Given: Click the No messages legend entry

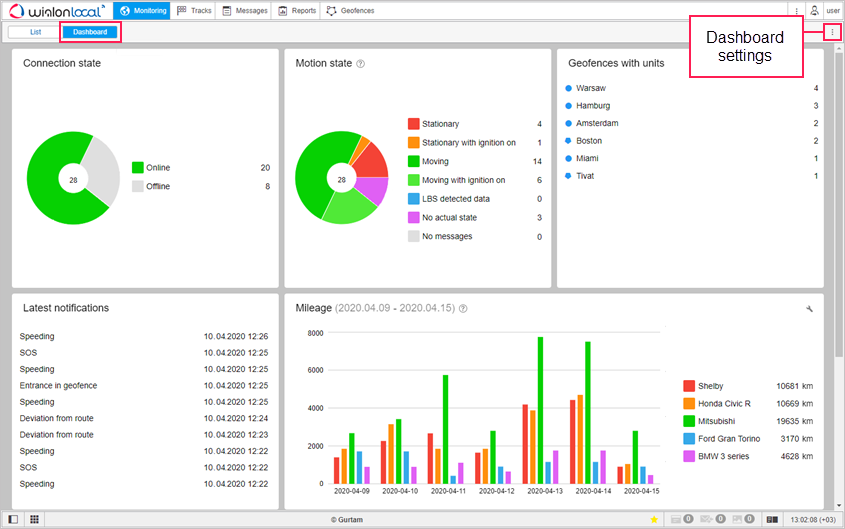Looking at the screenshot, I should [475, 236].
